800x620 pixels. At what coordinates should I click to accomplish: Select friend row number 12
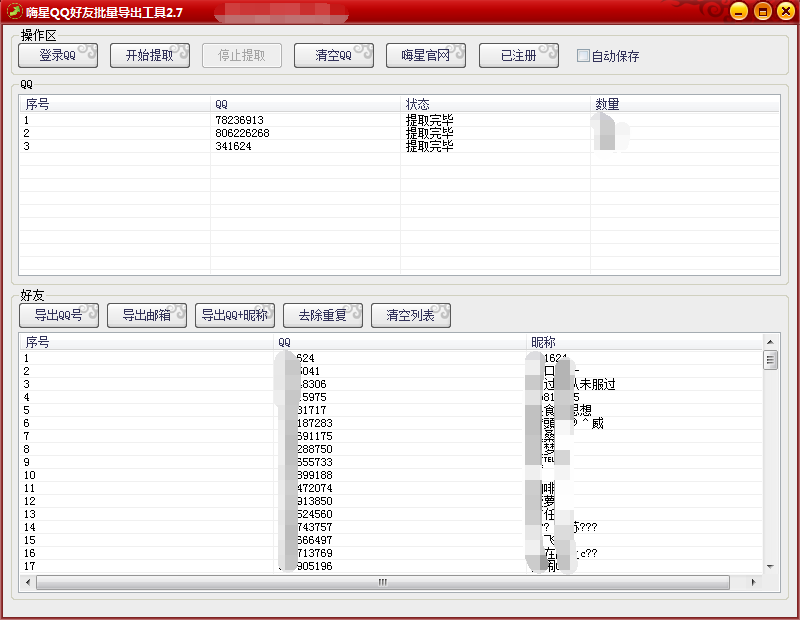[x=391, y=501]
